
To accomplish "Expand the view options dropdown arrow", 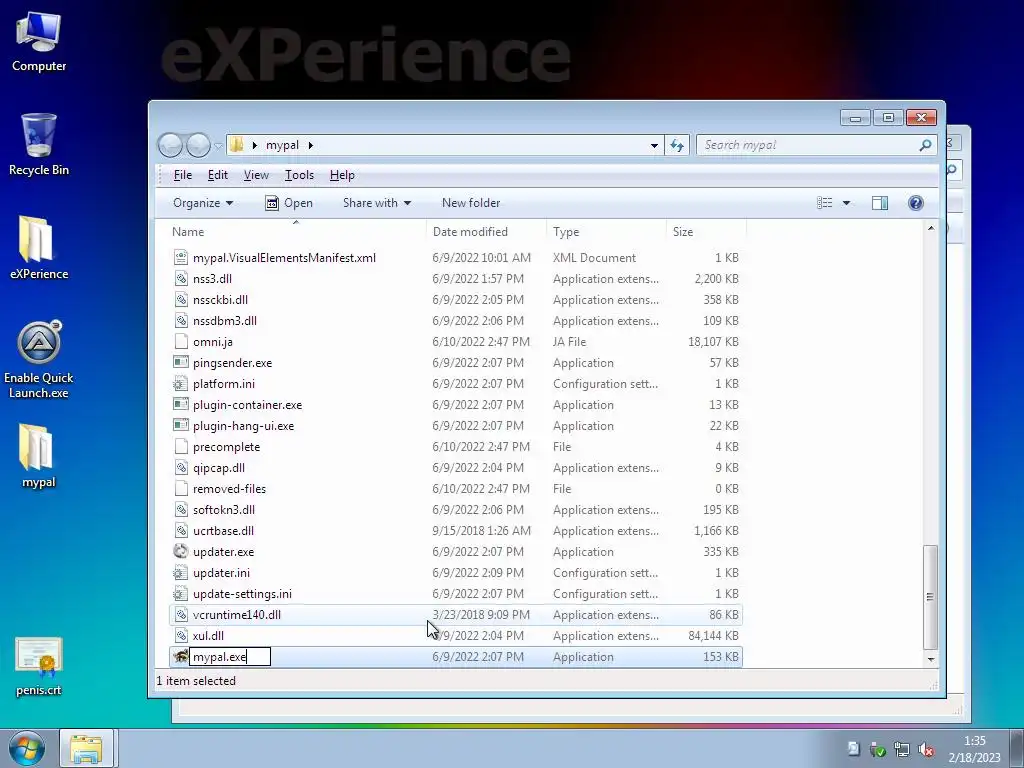I will (x=846, y=203).
